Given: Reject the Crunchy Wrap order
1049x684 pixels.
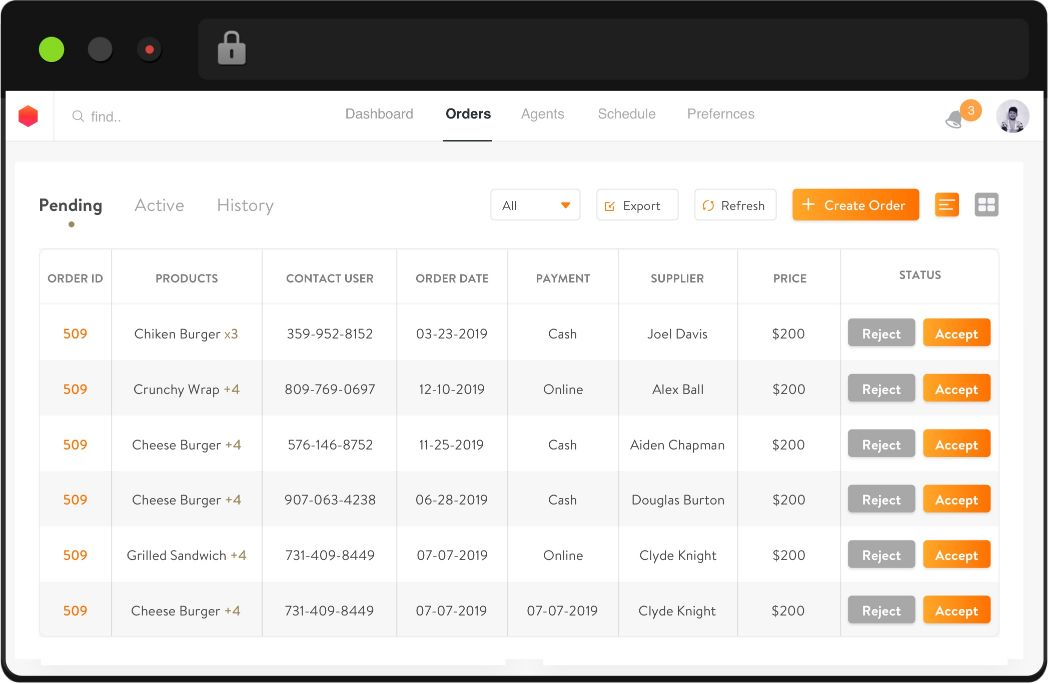Looking at the screenshot, I should click(x=881, y=389).
